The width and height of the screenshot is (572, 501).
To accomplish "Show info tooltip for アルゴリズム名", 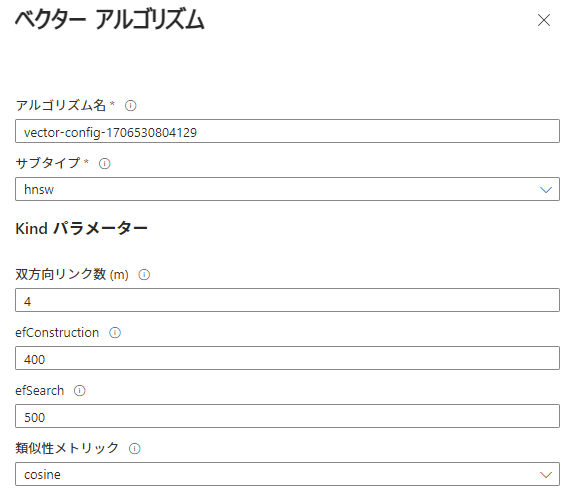I will (131, 106).
